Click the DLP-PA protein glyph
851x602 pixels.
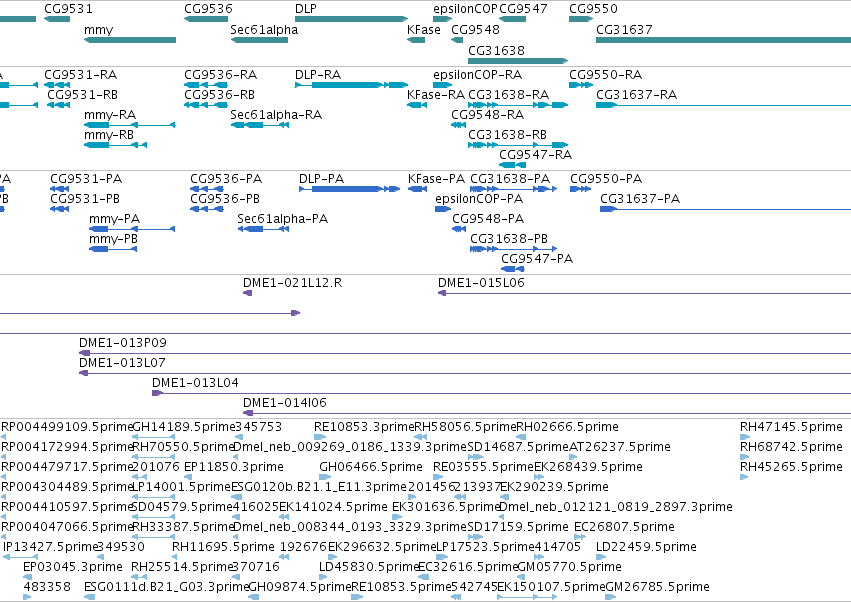tap(350, 189)
